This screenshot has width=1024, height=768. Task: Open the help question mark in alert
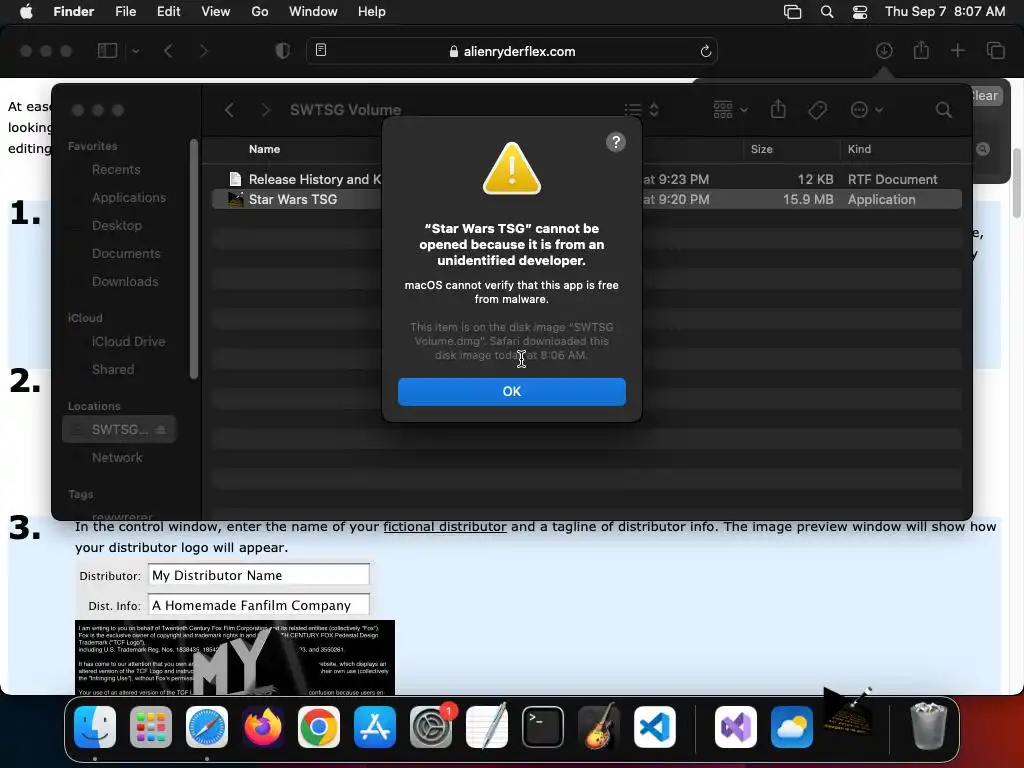(x=615, y=142)
